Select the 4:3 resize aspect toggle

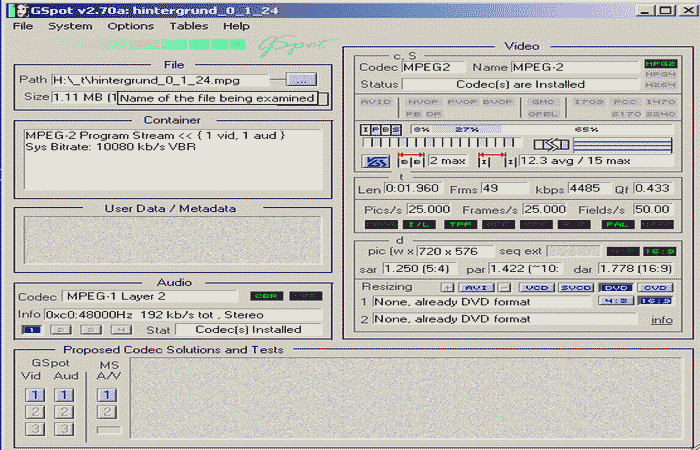(x=614, y=300)
